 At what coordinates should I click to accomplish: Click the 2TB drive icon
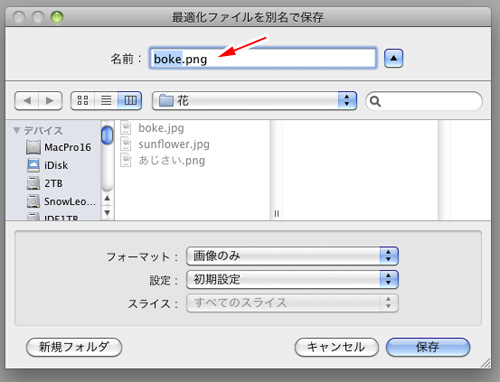(33, 183)
